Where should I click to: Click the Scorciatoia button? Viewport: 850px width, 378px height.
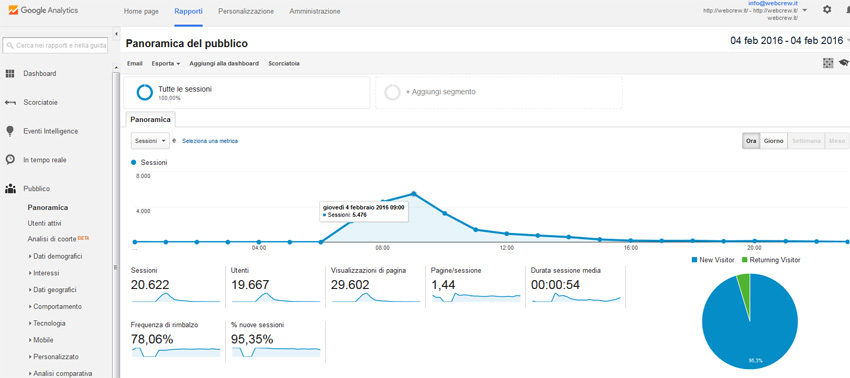click(284, 63)
